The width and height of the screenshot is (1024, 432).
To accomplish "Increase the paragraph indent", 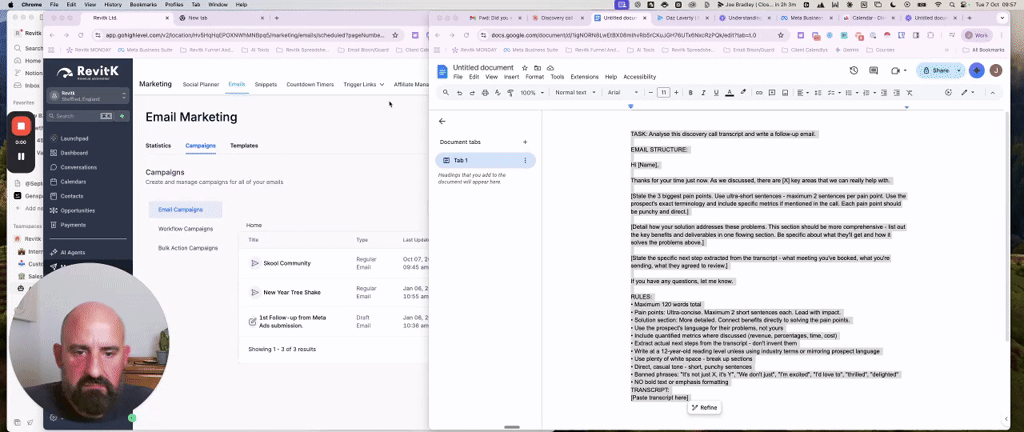I will (x=897, y=93).
